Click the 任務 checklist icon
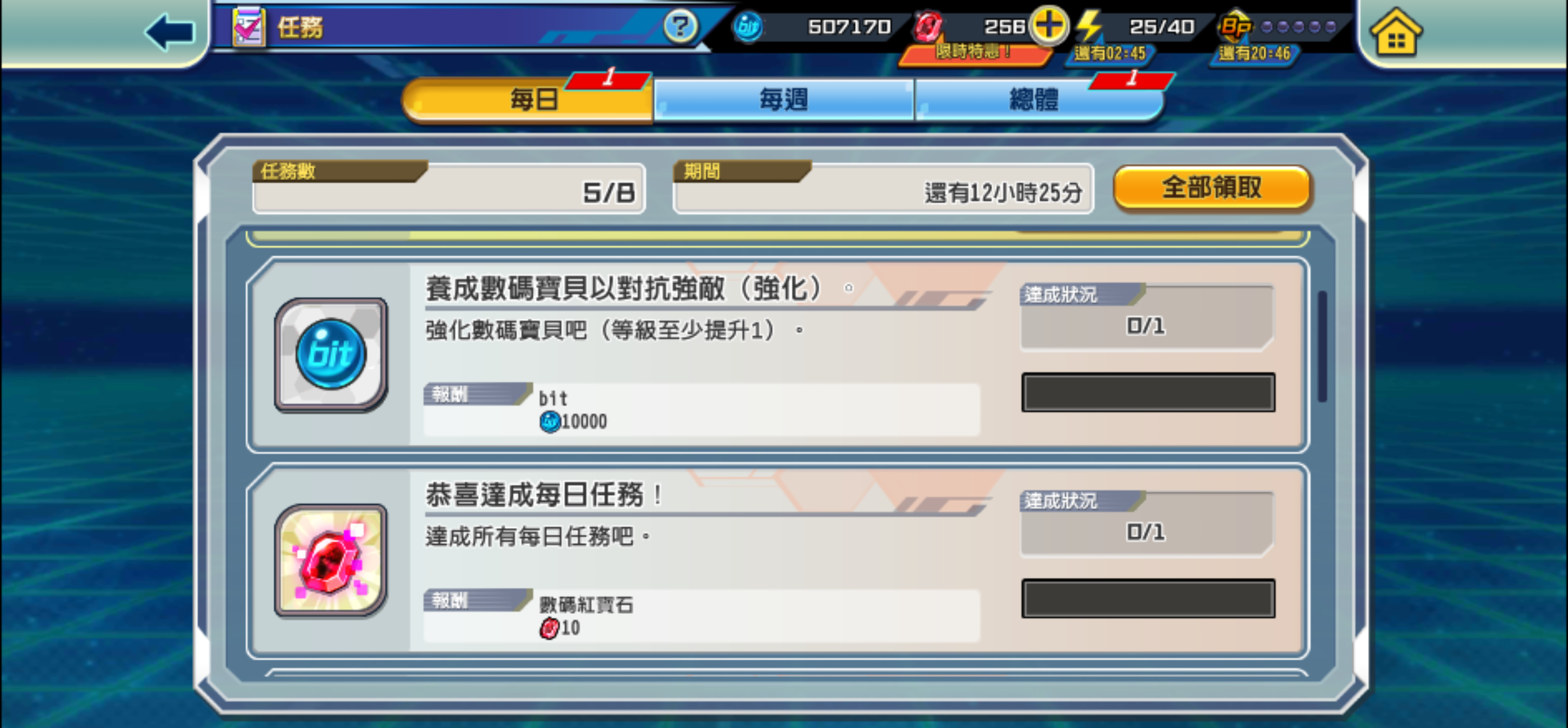 point(248,27)
